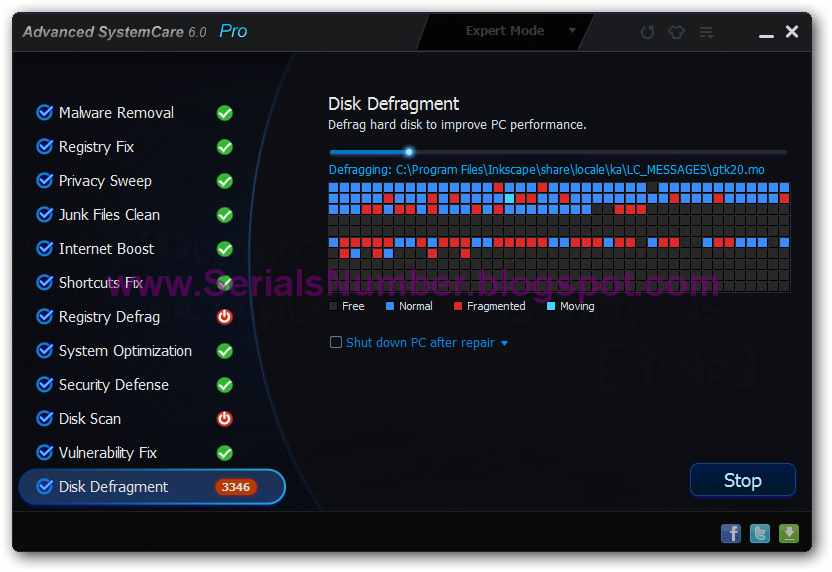Image resolution: width=832 pixels, height=572 pixels.
Task: Click the green check status next to Security Defense
Action: (x=224, y=385)
